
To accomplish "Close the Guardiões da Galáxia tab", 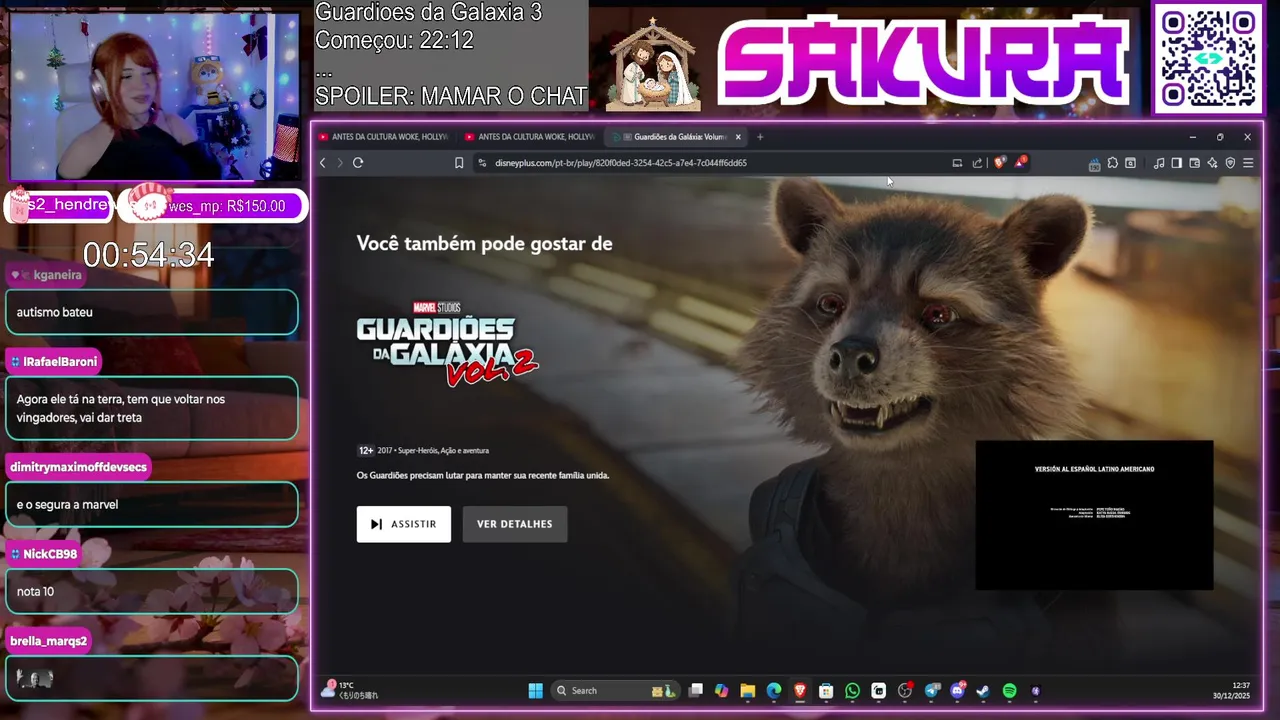I will pyautogui.click(x=738, y=137).
